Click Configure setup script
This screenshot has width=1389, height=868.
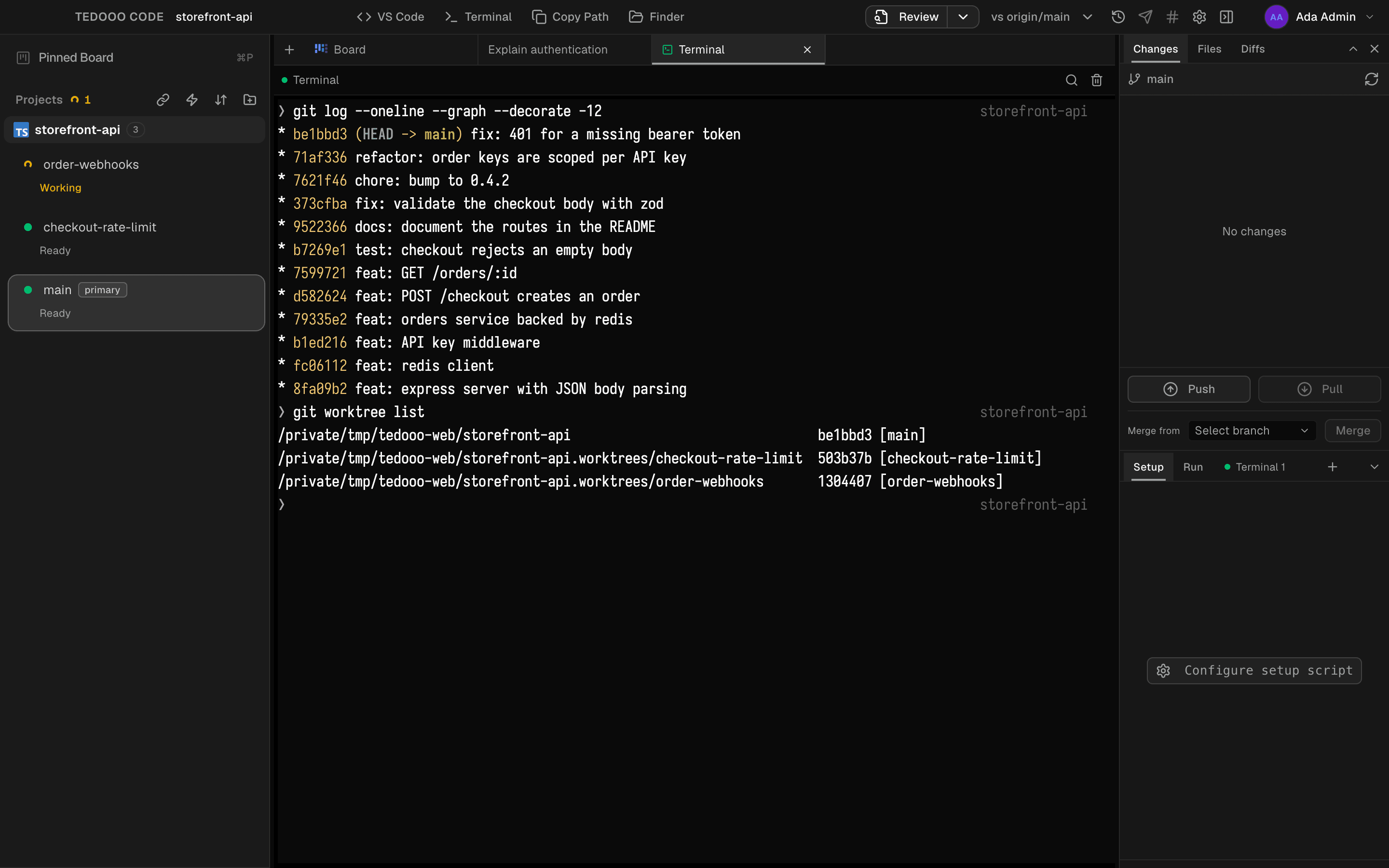(1254, 670)
